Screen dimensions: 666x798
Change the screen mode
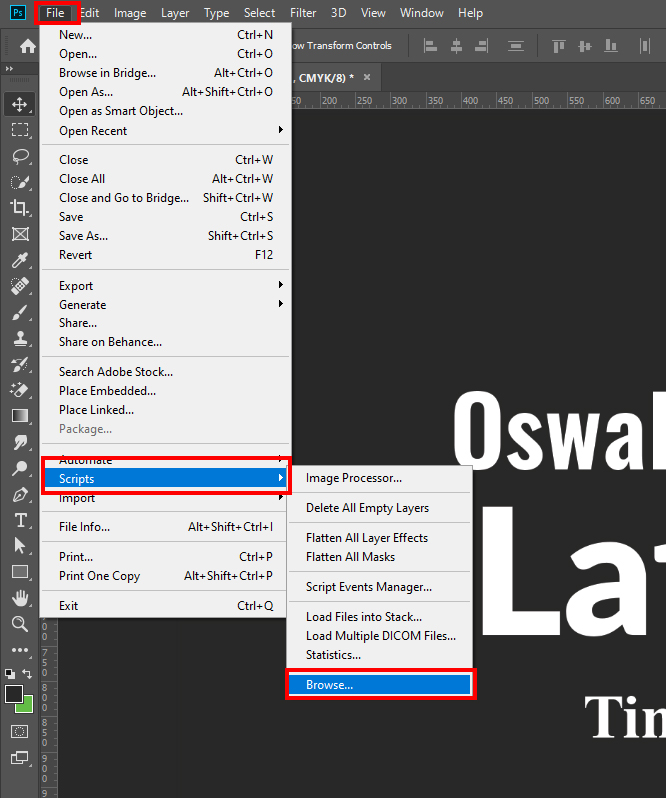[20, 758]
